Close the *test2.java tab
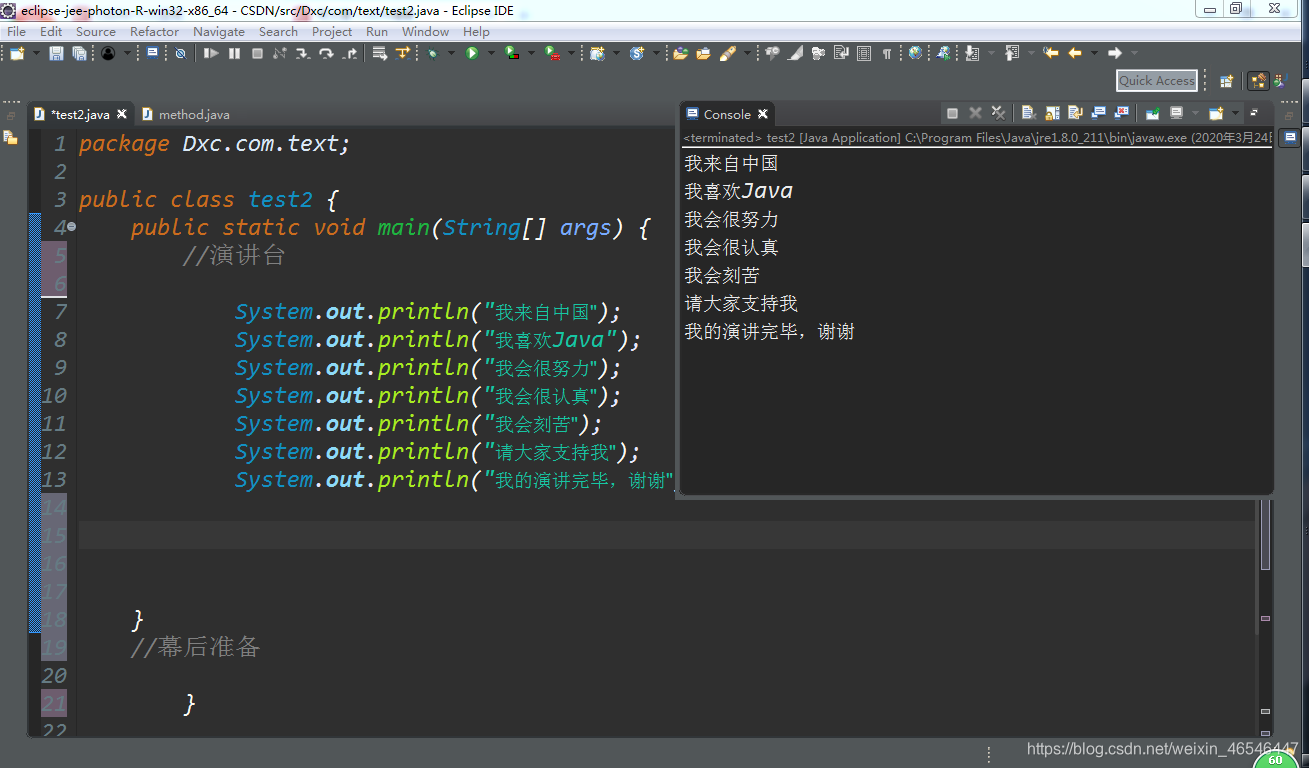The image size is (1309, 768). point(122,114)
